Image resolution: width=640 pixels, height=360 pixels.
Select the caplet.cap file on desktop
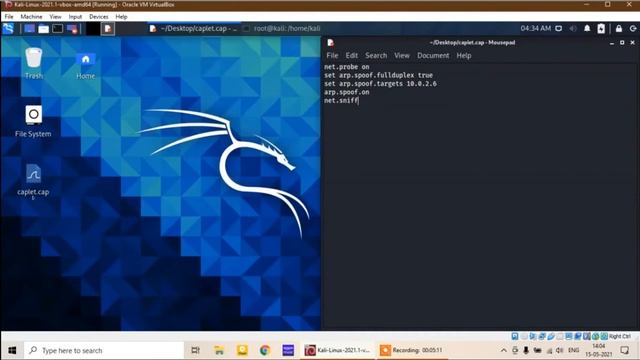tap(33, 180)
